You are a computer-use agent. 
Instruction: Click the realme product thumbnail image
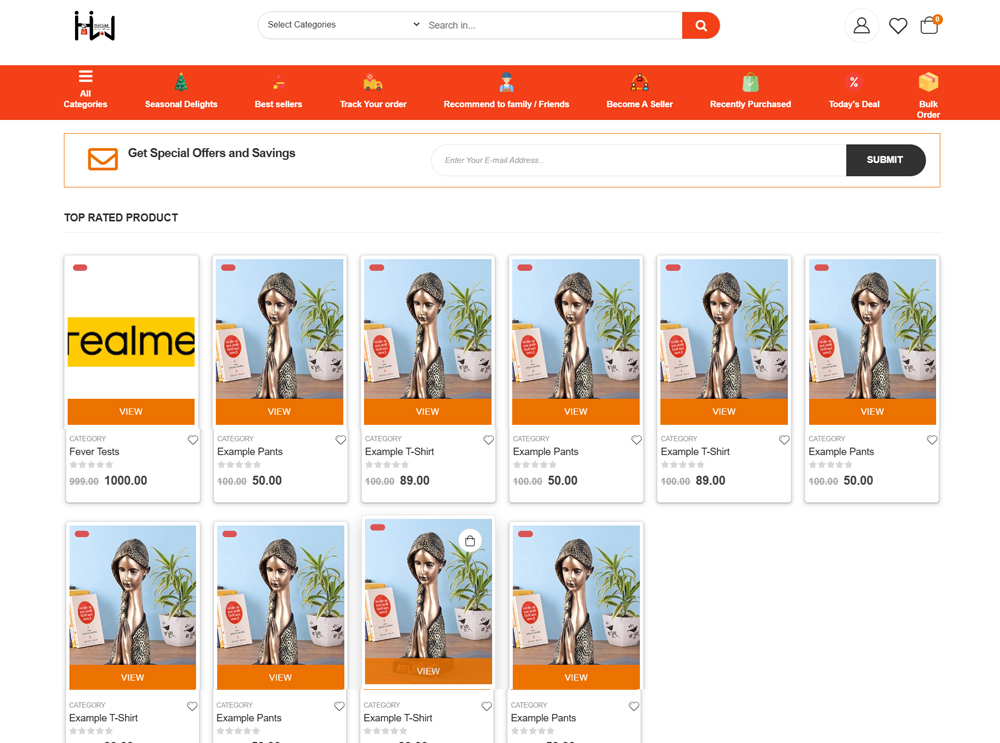pos(131,342)
